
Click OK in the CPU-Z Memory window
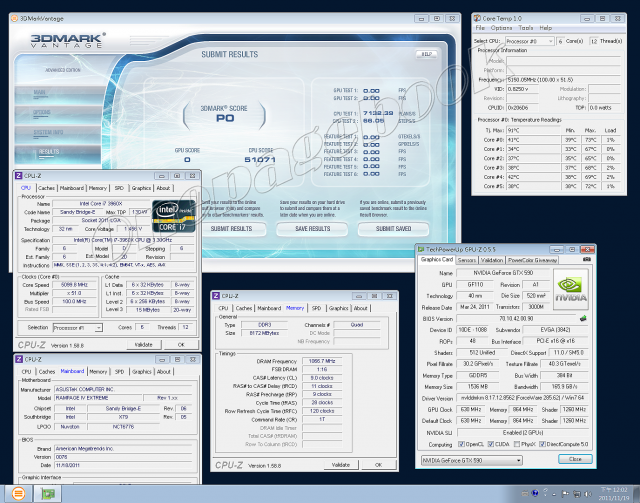pyautogui.click(x=378, y=465)
